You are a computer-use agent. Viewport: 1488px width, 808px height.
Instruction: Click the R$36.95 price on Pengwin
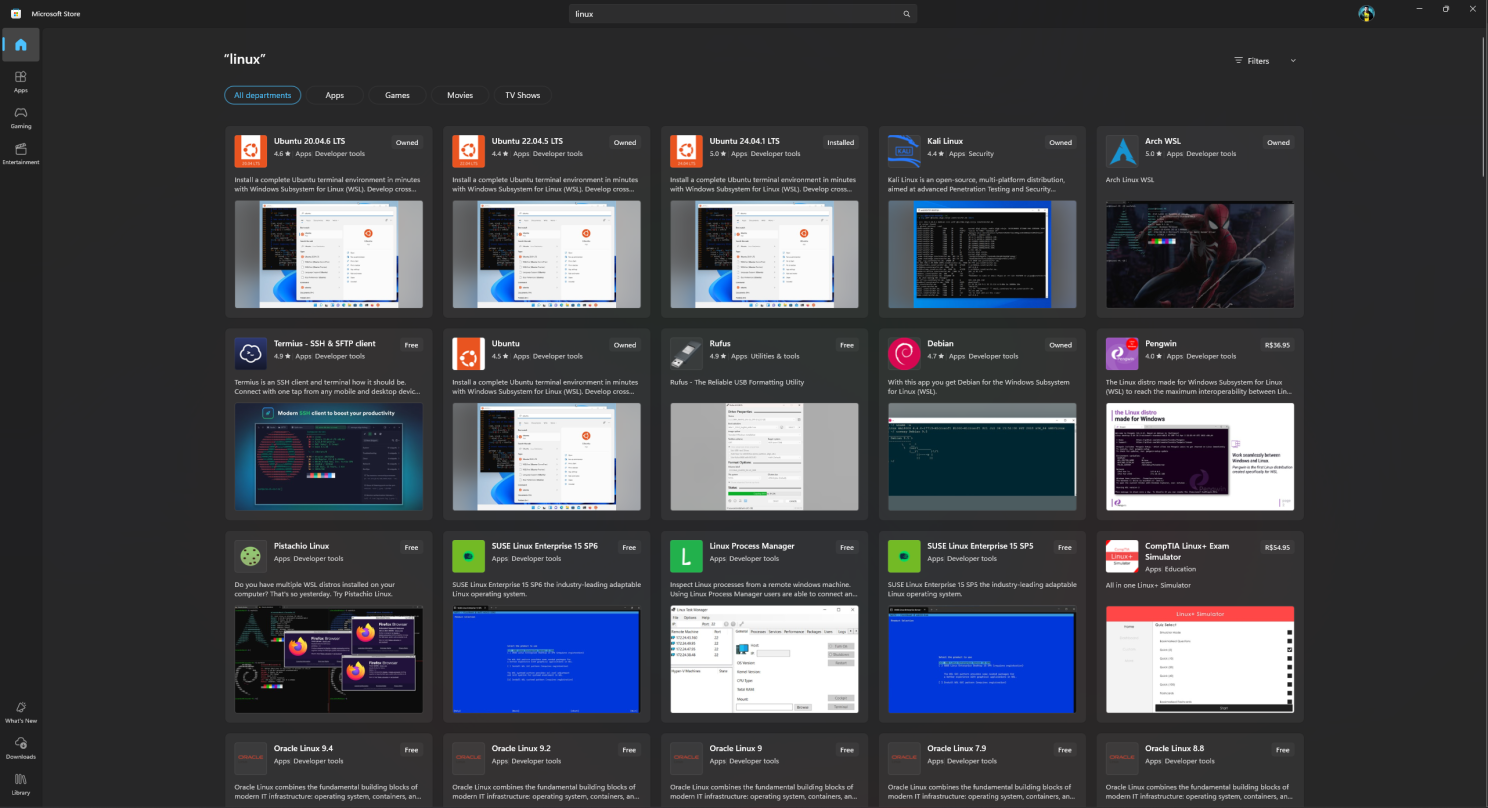[x=1277, y=345]
